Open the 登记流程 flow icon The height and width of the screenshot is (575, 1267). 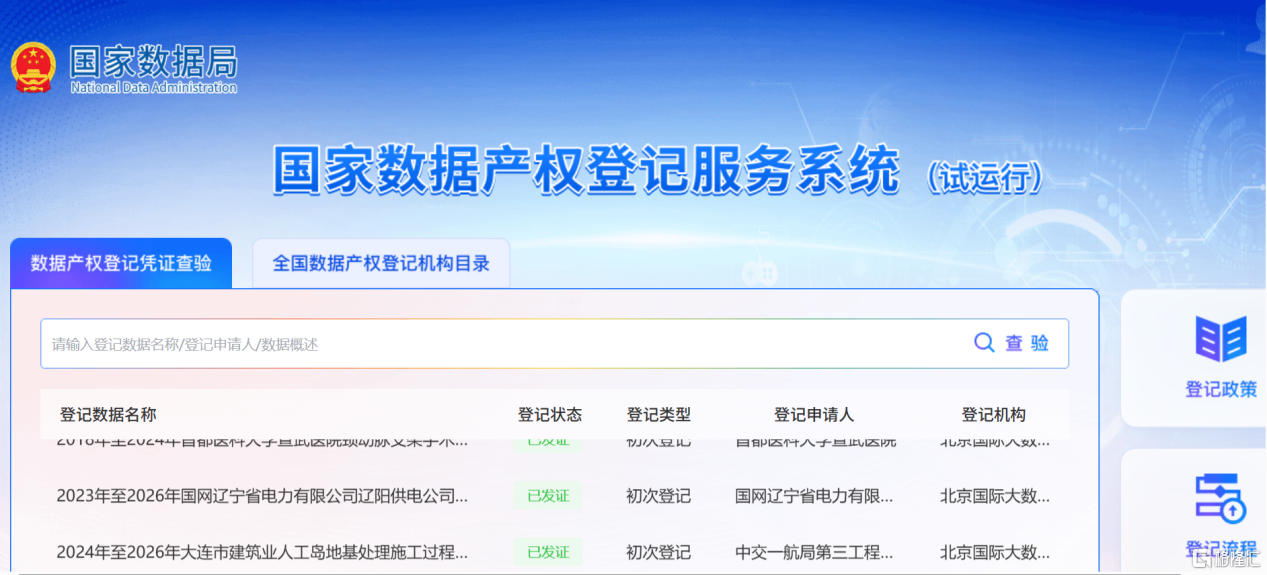[x=1221, y=499]
